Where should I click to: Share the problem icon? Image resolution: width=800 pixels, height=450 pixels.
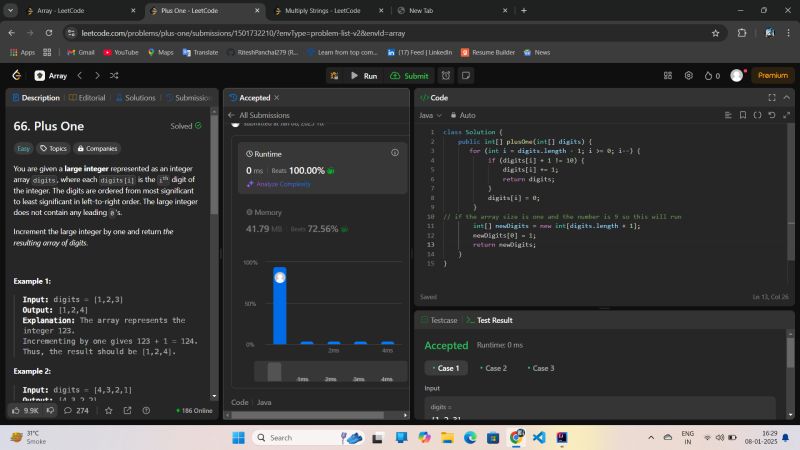128,410
